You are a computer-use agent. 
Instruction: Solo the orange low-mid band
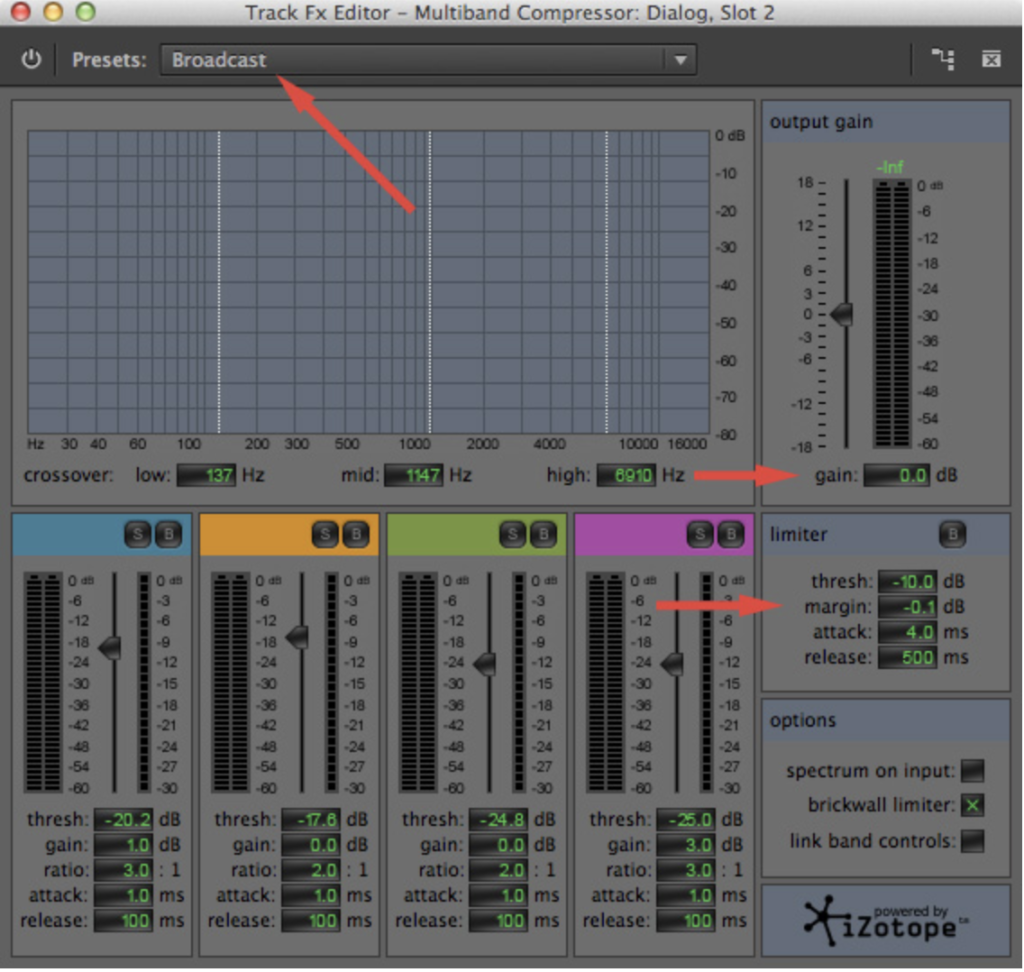pos(325,534)
